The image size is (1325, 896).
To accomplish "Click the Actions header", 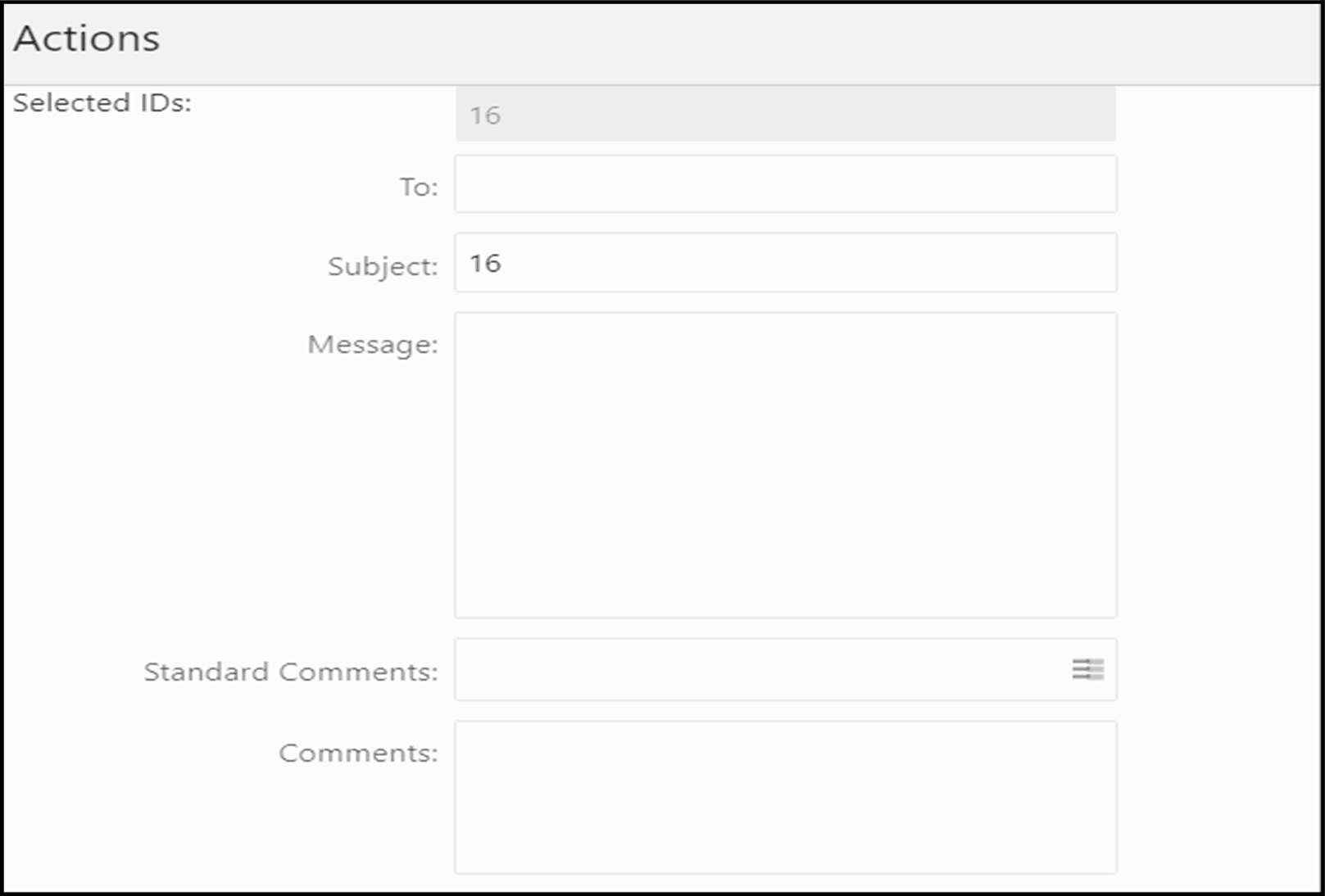I will click(x=84, y=38).
